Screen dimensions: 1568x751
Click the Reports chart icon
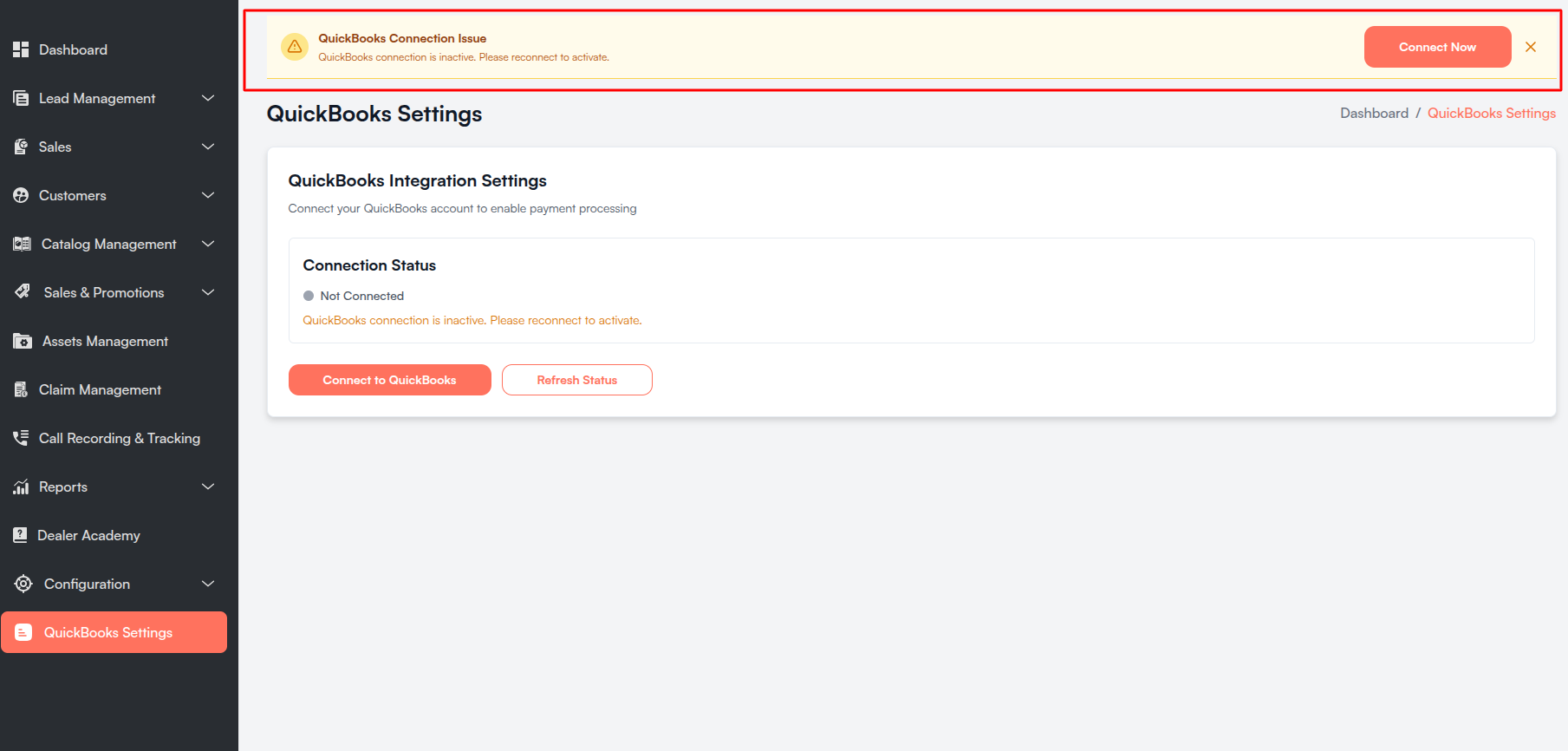pos(21,487)
